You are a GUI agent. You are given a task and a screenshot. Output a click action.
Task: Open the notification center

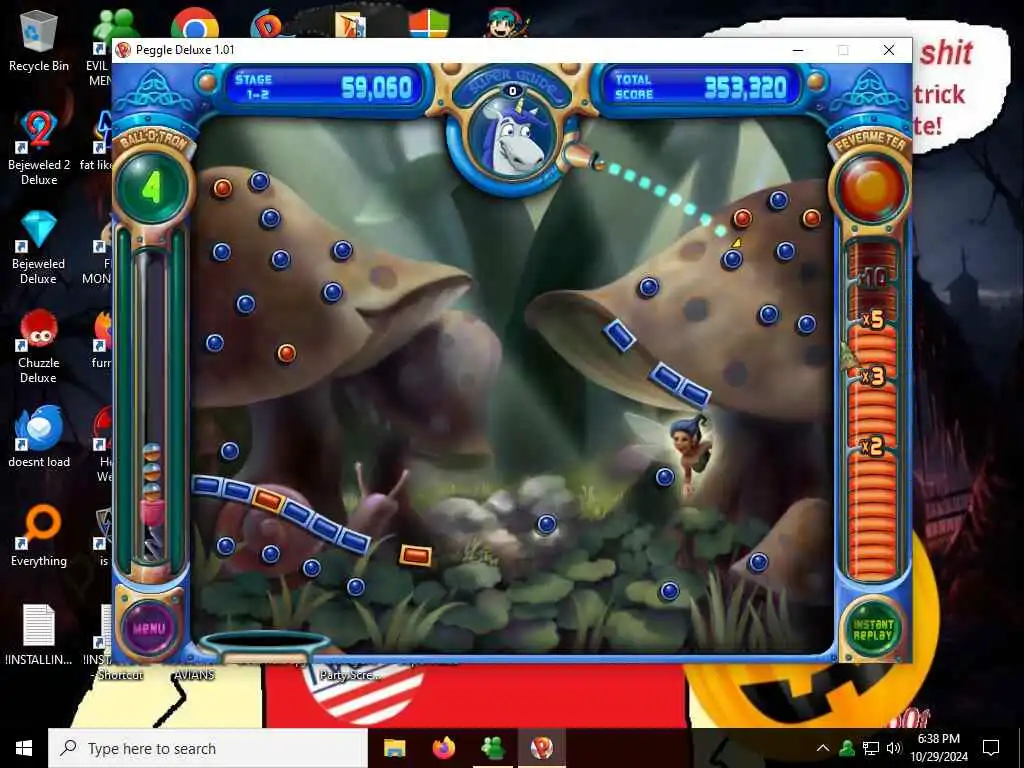pos(991,748)
